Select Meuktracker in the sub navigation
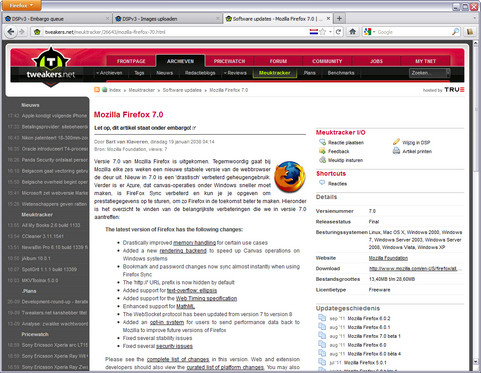This screenshot has width=481, height=373. coord(275,73)
